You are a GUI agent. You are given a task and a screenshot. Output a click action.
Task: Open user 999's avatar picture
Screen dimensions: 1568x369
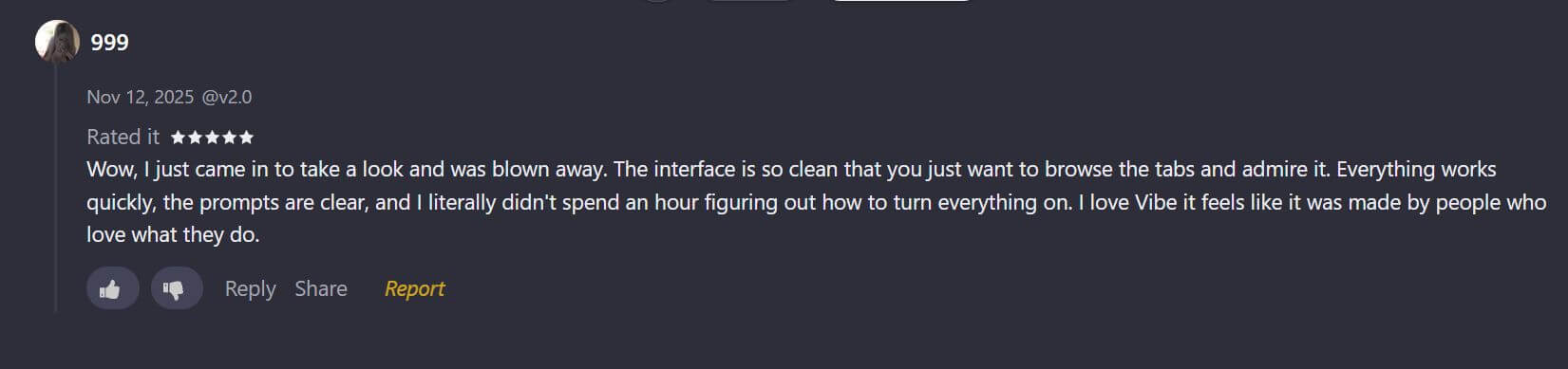coord(57,42)
